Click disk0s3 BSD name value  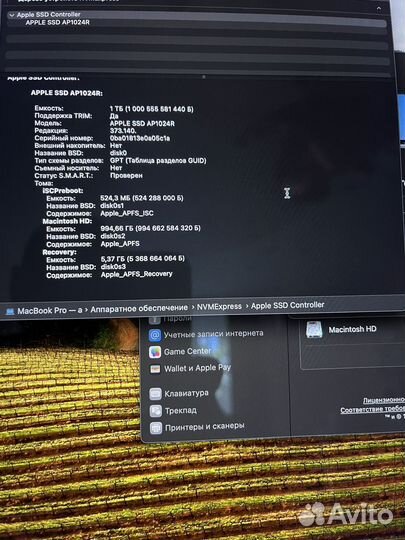click(113, 267)
